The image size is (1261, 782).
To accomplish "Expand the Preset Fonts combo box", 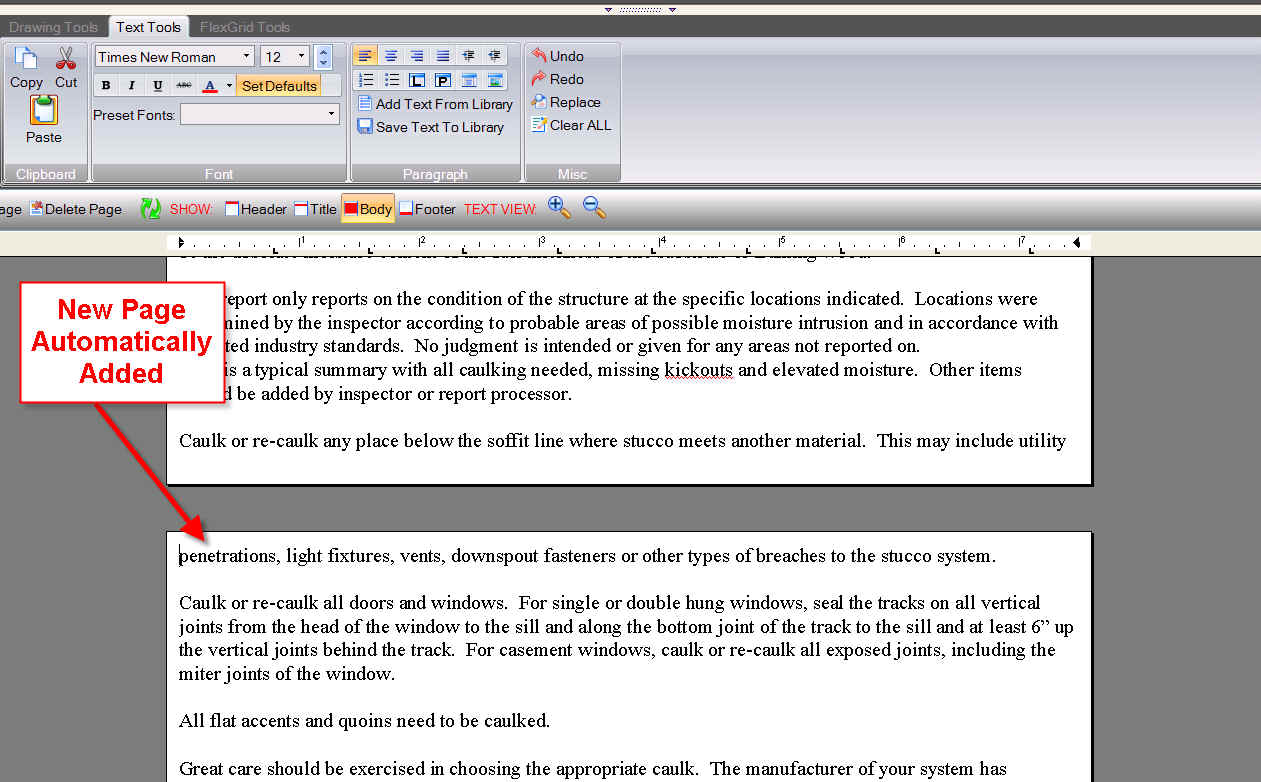I will [x=331, y=115].
